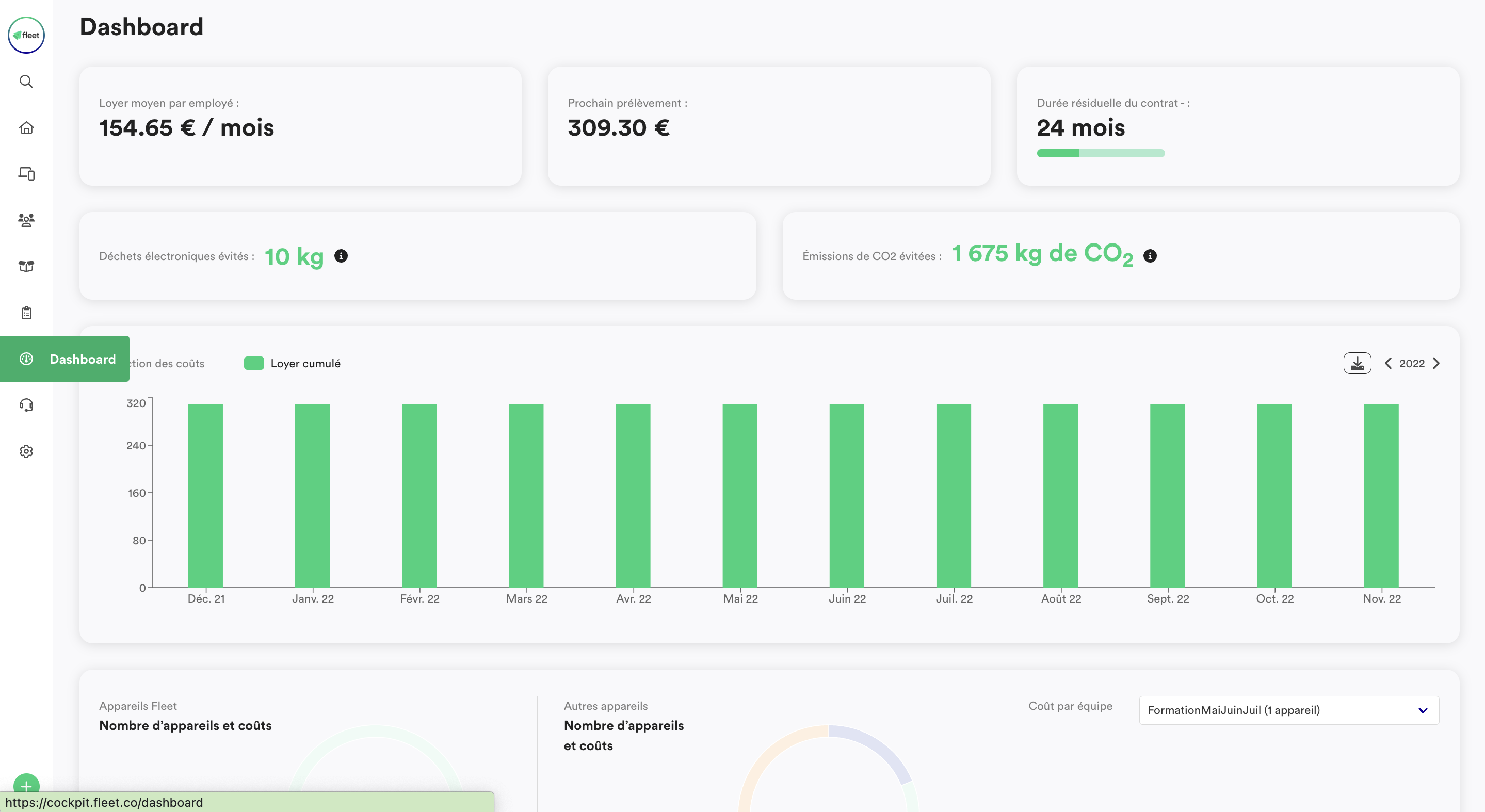
Task: Click the '309.30 €' next debit value
Action: pyautogui.click(x=619, y=127)
